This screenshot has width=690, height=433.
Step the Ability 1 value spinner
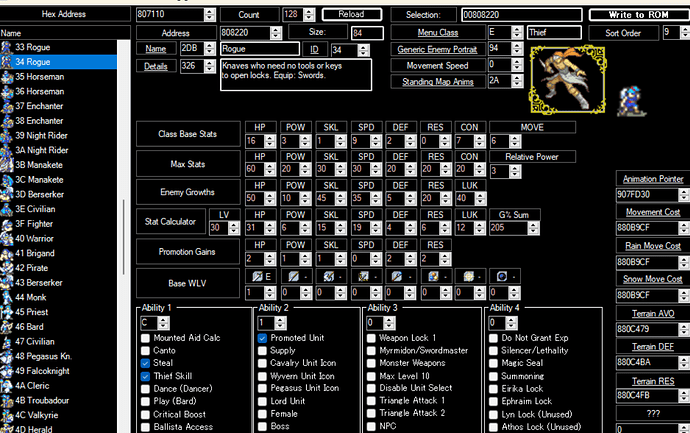(x=163, y=323)
